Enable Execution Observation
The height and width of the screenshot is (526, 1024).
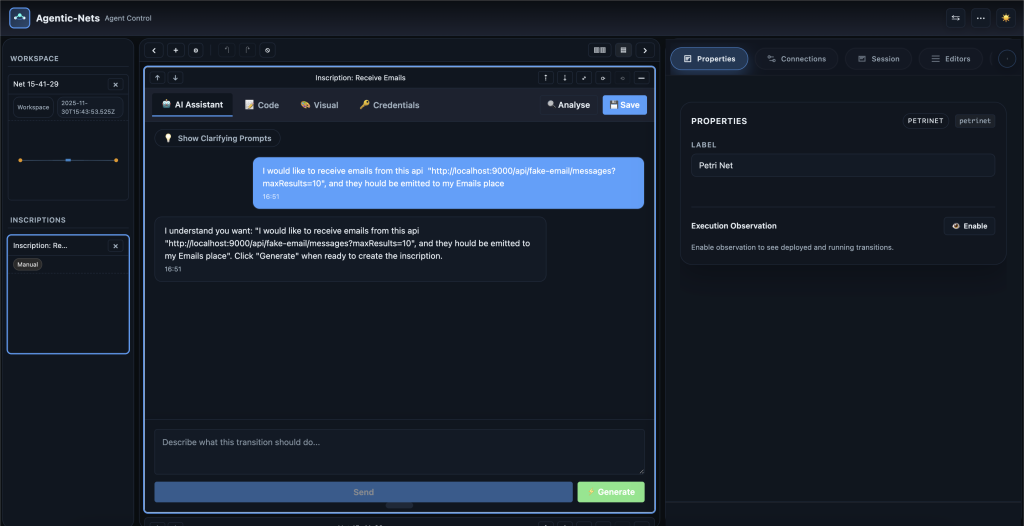[969, 226]
